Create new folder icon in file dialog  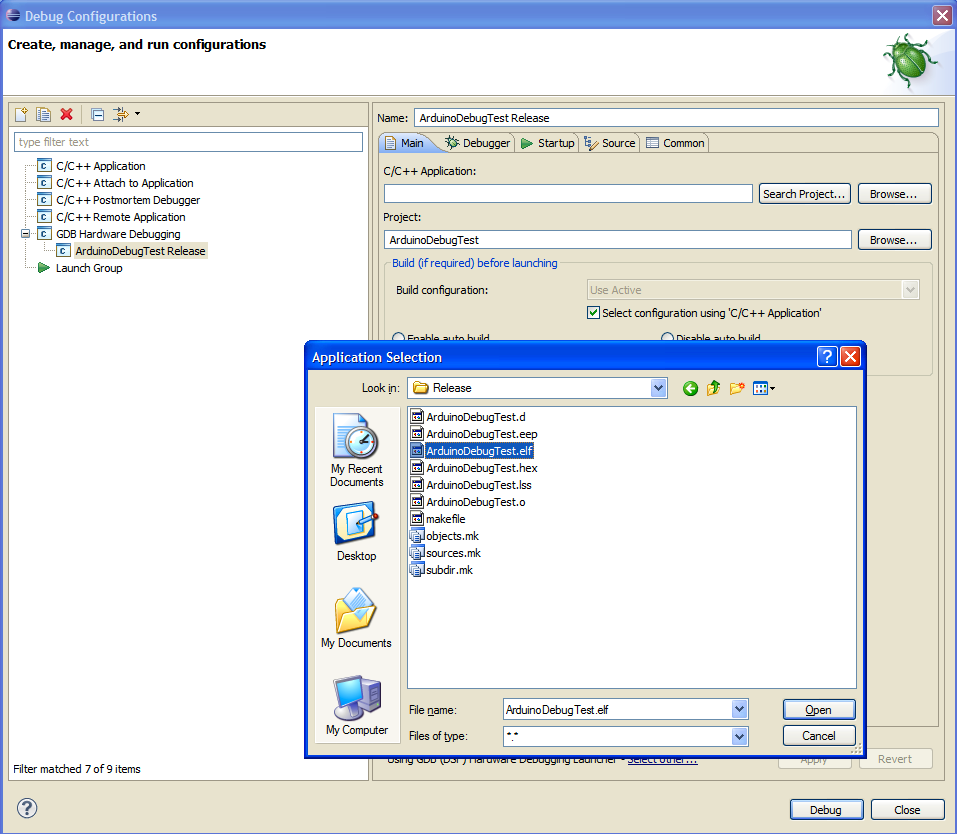pyautogui.click(x=737, y=388)
